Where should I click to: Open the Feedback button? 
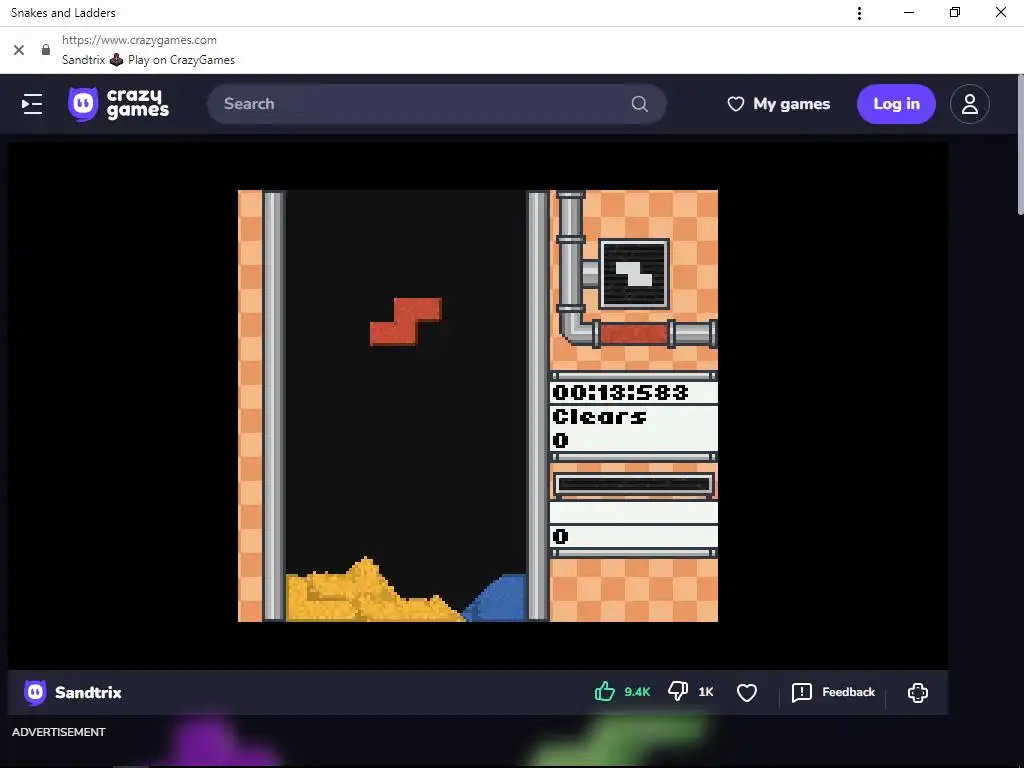click(x=833, y=692)
